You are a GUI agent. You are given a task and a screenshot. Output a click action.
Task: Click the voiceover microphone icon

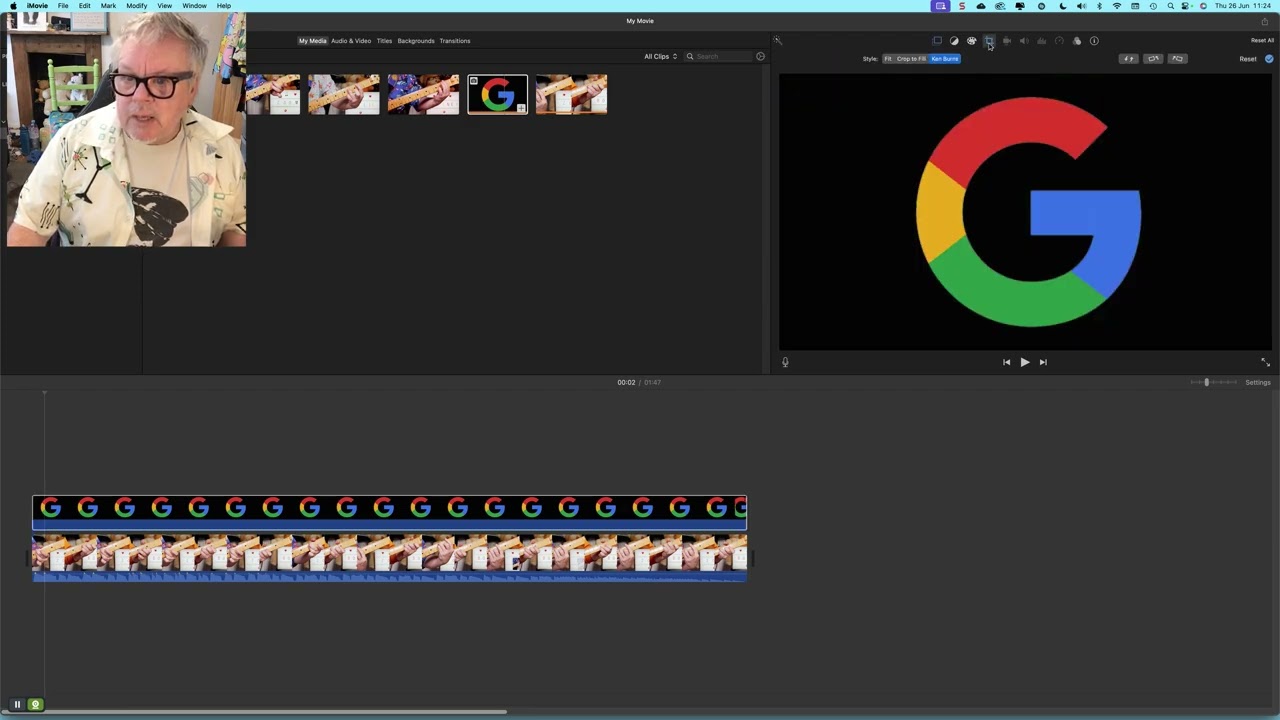tap(785, 362)
